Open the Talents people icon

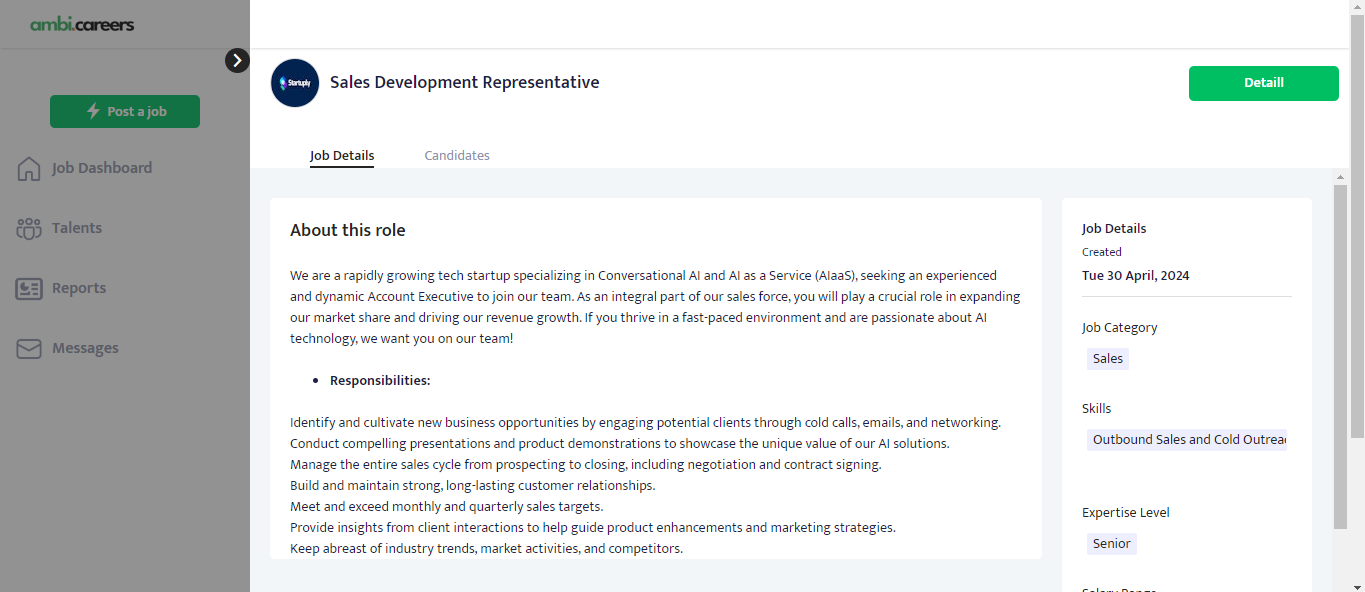(x=29, y=228)
